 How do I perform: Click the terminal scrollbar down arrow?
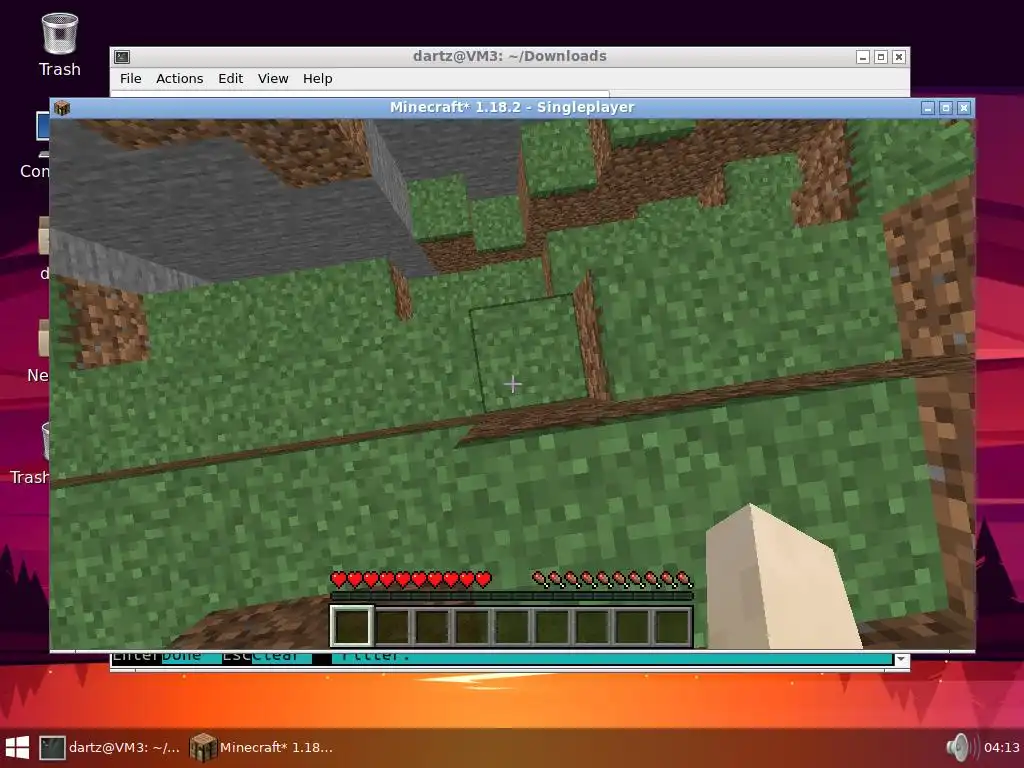pos(901,659)
